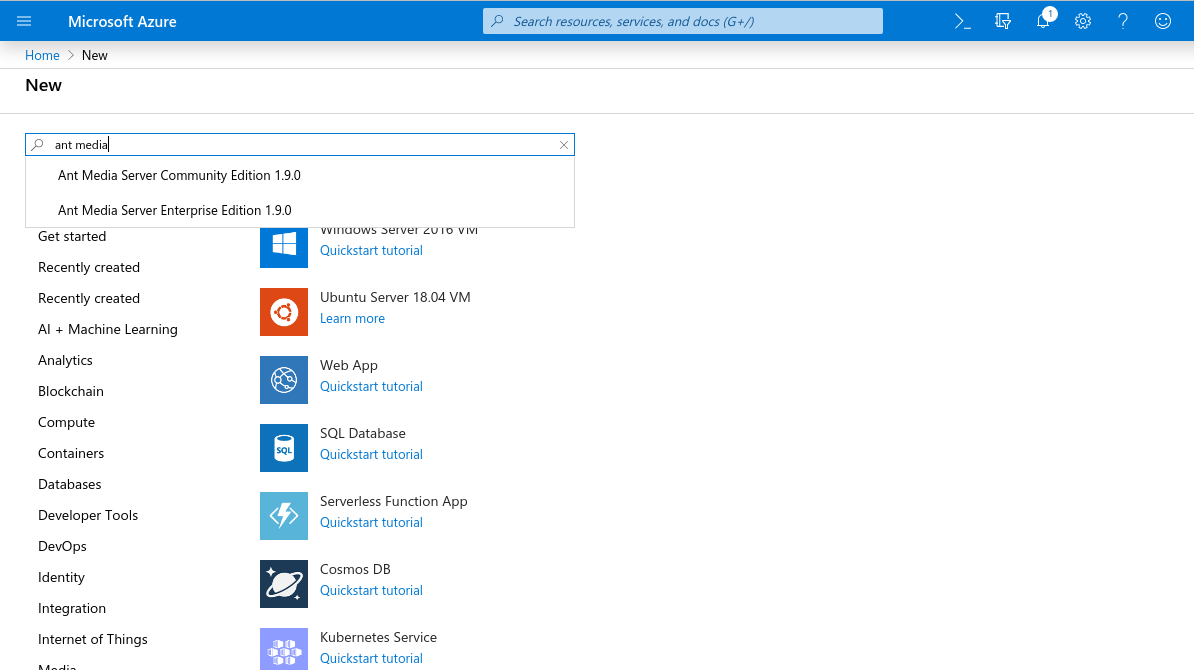Image resolution: width=1194 pixels, height=670 pixels.
Task: Open the portal hamburger menu
Action: pos(24,21)
